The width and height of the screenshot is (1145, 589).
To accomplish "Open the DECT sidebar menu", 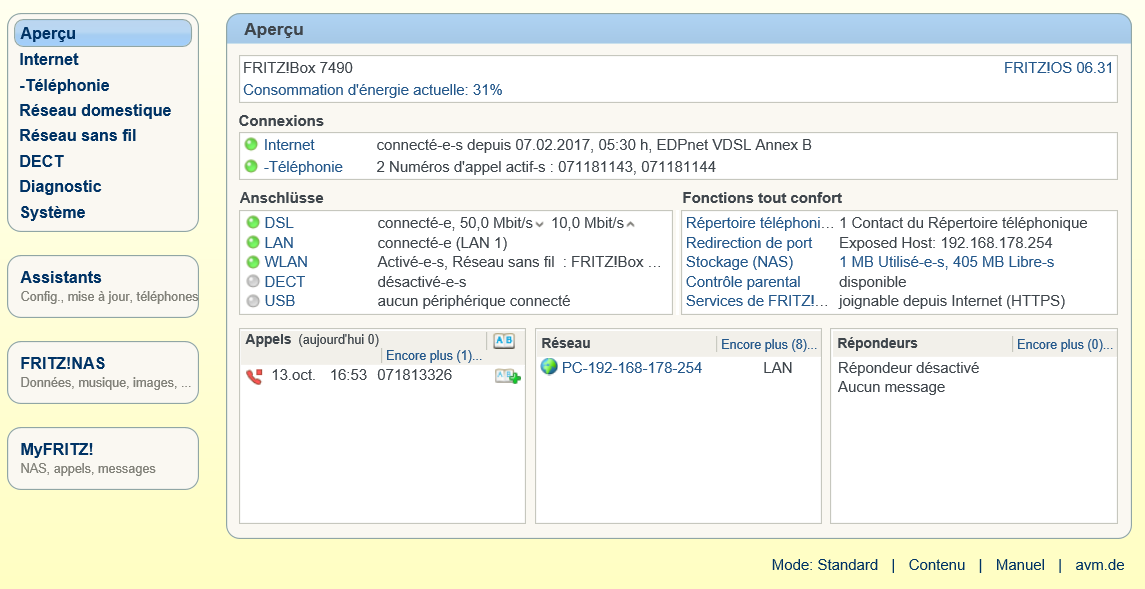I will 42,161.
